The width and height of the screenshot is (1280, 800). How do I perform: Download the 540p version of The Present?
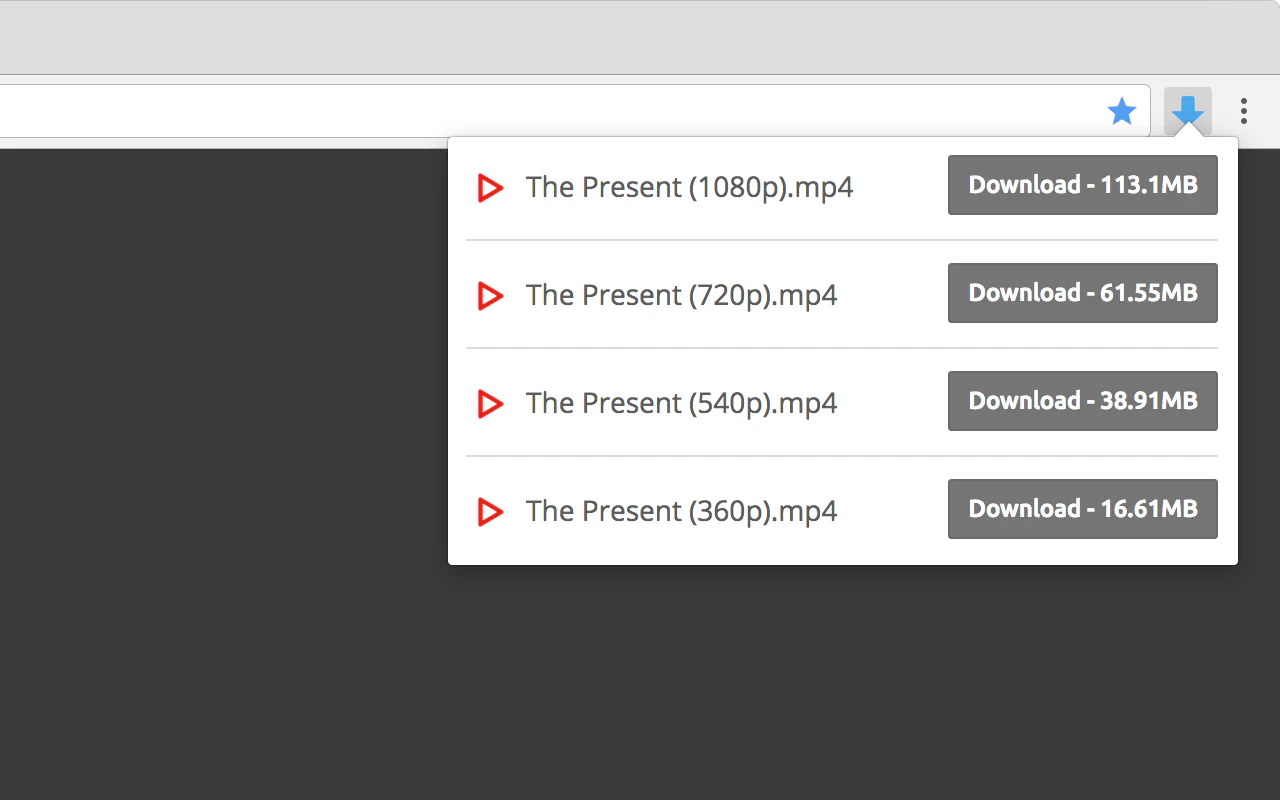(x=1082, y=401)
